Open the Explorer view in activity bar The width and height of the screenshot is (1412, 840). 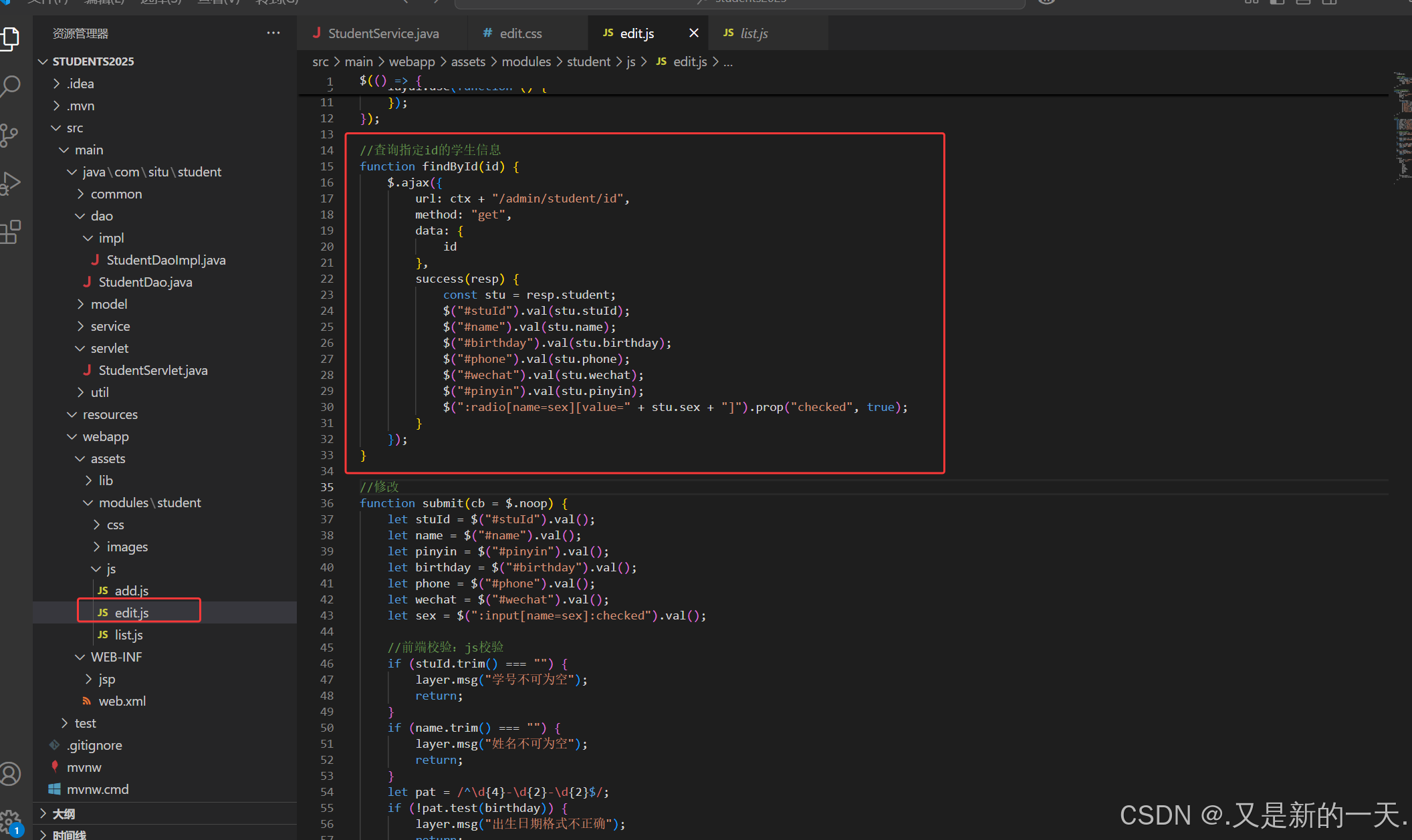(10, 38)
